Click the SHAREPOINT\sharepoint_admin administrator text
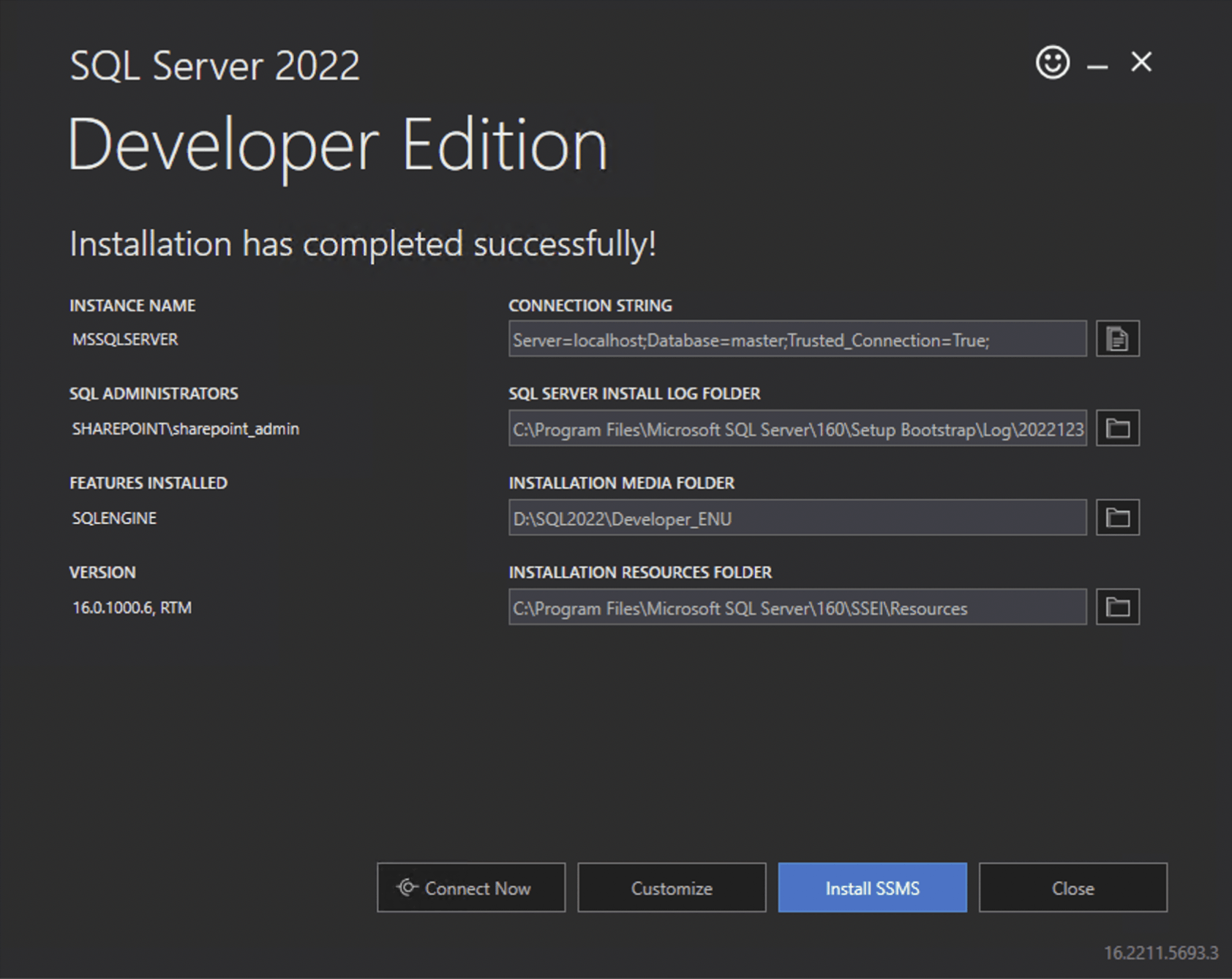 coord(185,429)
